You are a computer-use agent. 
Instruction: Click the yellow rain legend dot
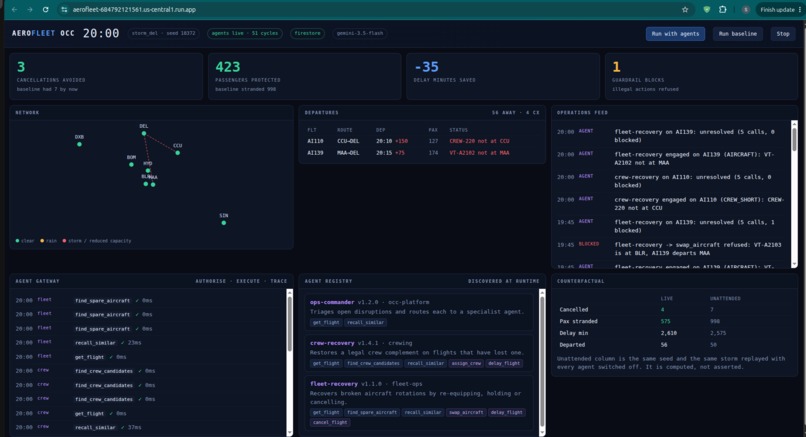[42, 241]
